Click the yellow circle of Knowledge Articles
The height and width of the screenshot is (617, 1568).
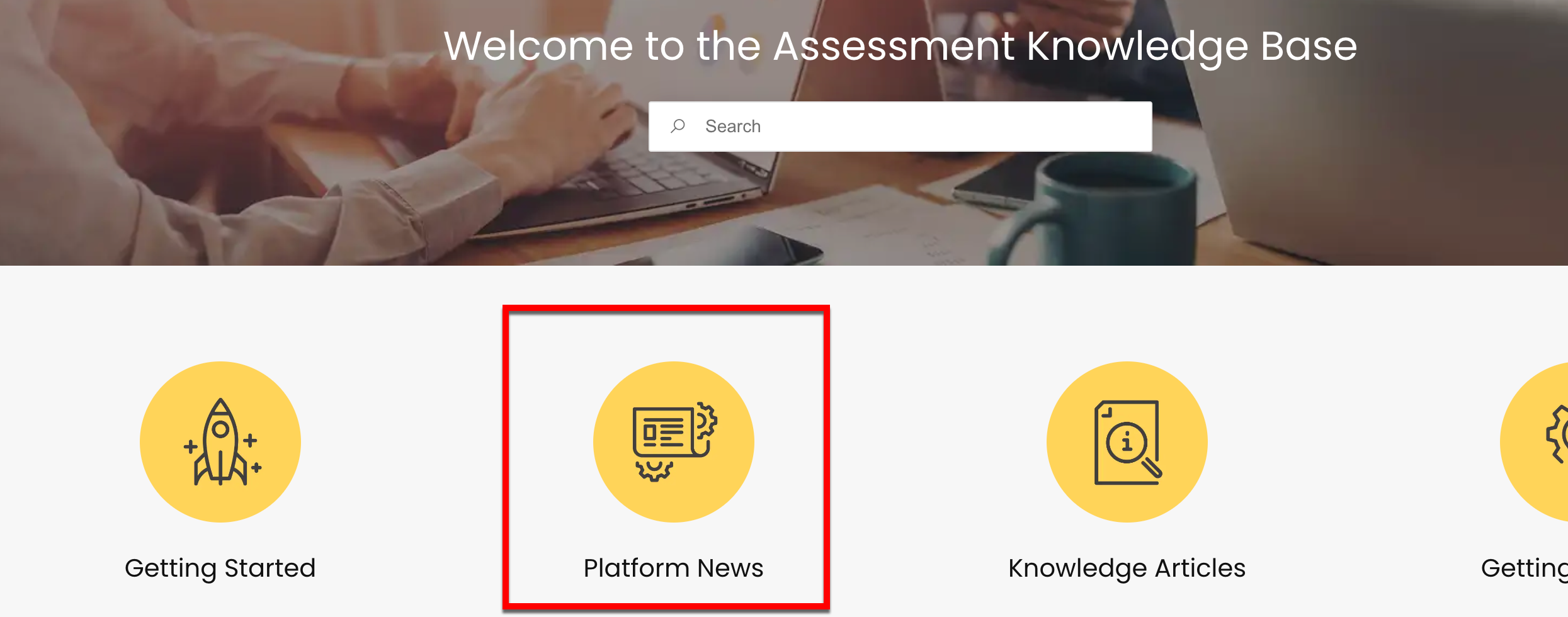pos(1127,442)
